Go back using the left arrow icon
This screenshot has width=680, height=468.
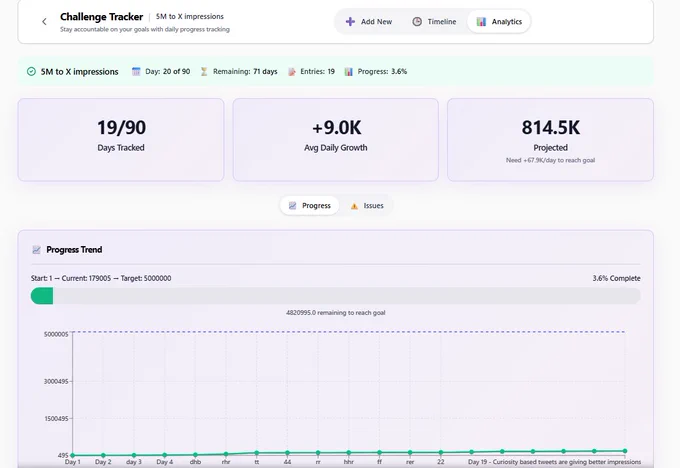tap(44, 22)
